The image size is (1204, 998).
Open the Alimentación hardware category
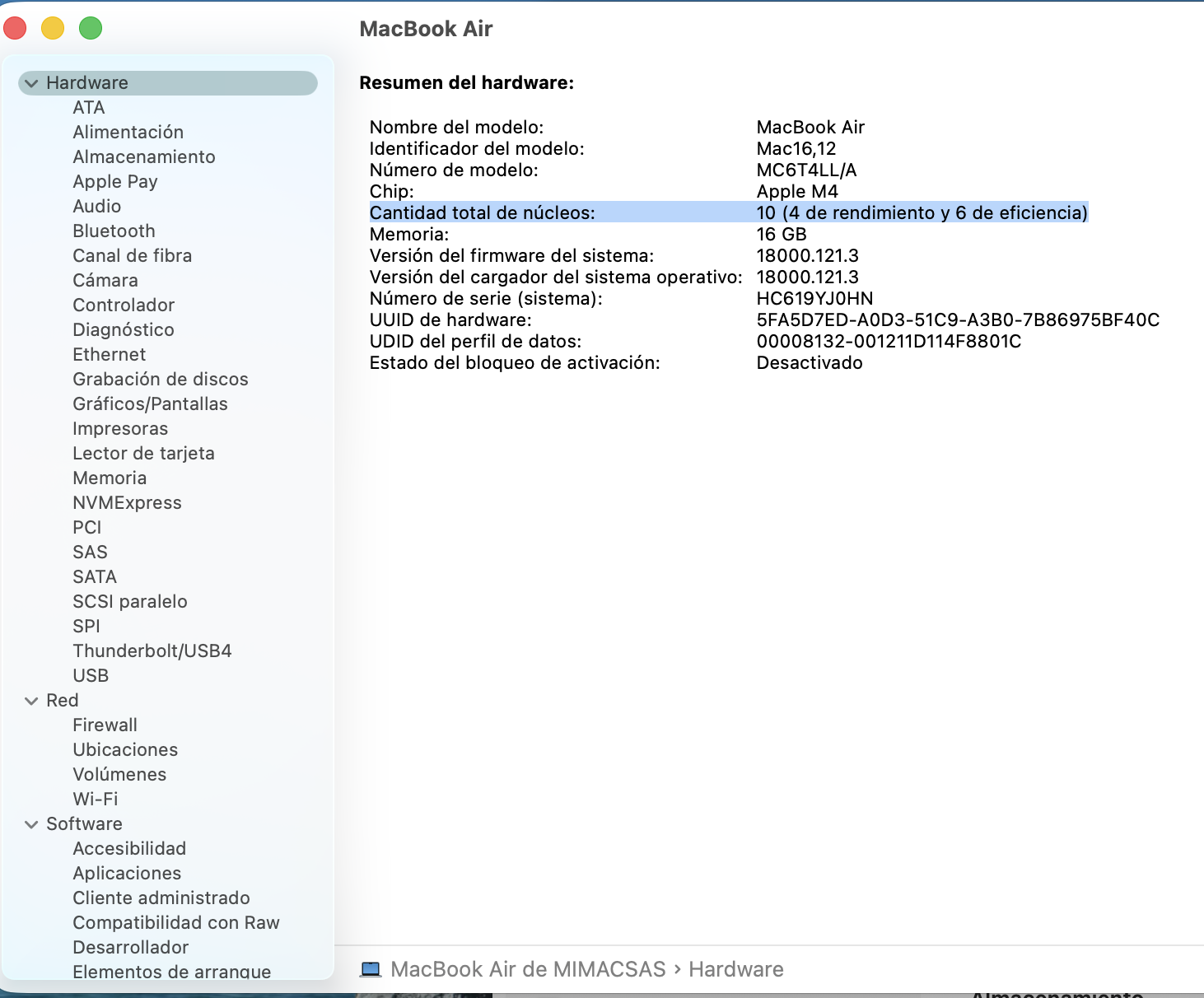pyautogui.click(x=128, y=133)
